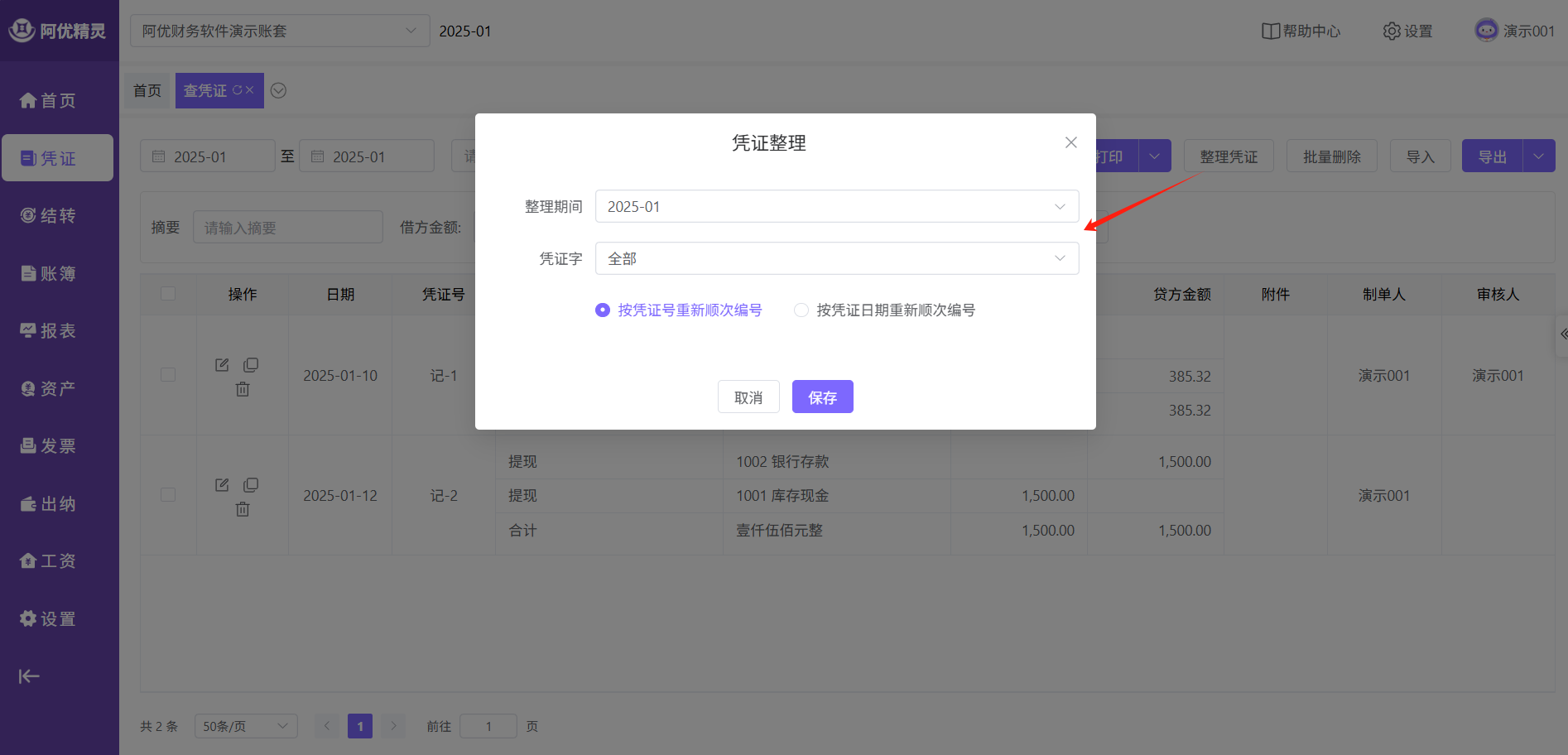1568x755 pixels.
Task: Delete voucher 记-2 using trash icon
Action: coord(243,509)
